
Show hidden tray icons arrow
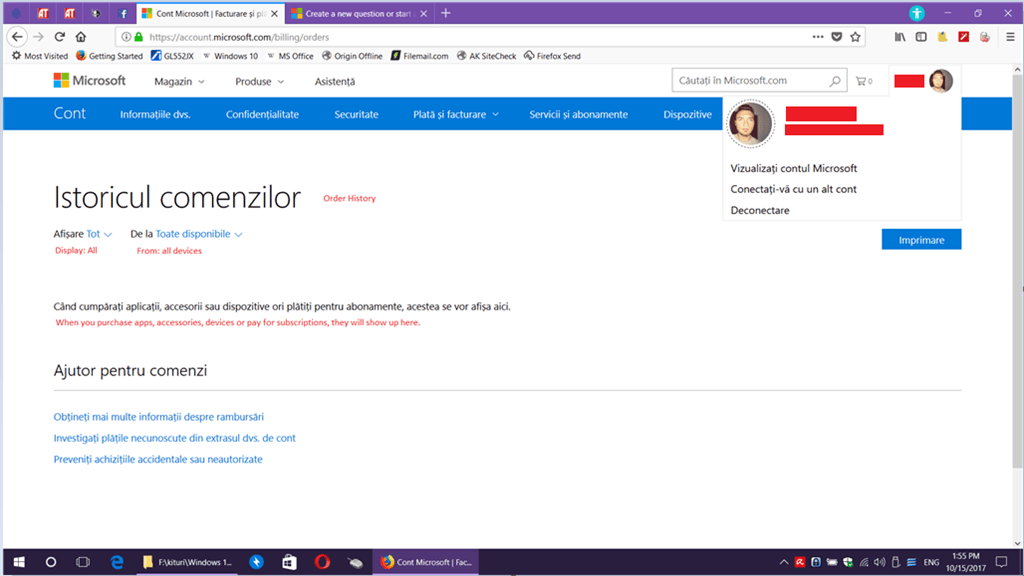784,562
